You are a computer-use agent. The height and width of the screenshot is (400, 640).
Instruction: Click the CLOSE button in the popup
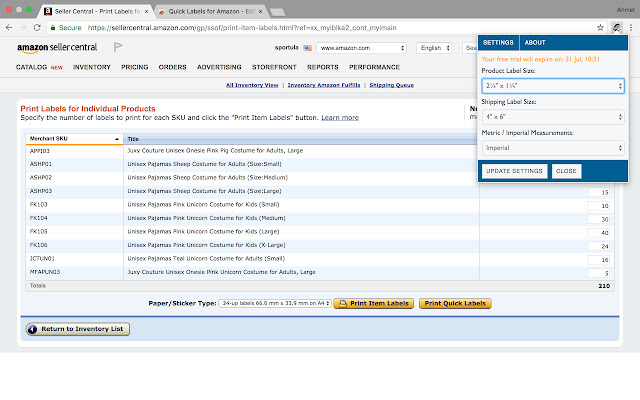566,171
